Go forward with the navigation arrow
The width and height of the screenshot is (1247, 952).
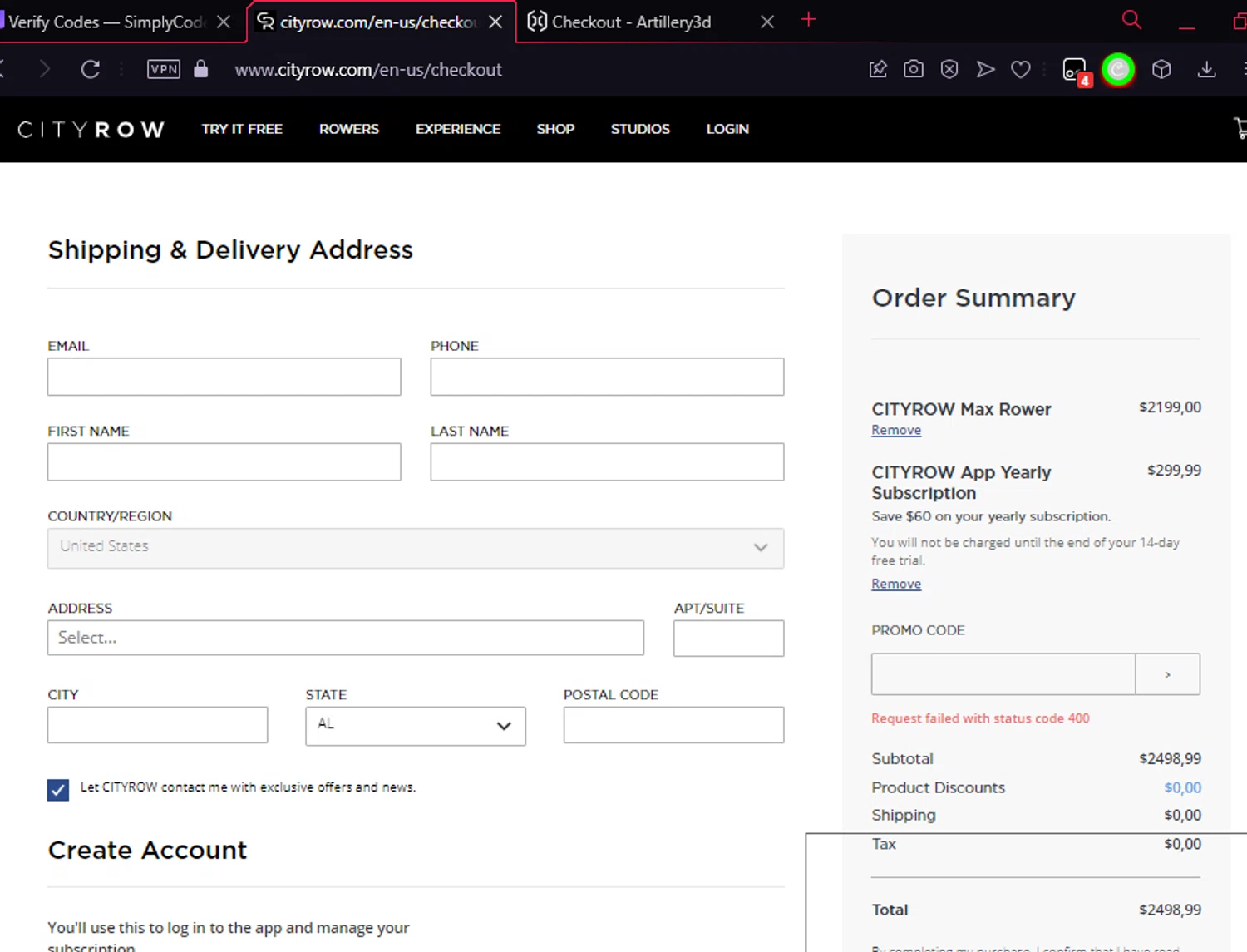coord(45,69)
